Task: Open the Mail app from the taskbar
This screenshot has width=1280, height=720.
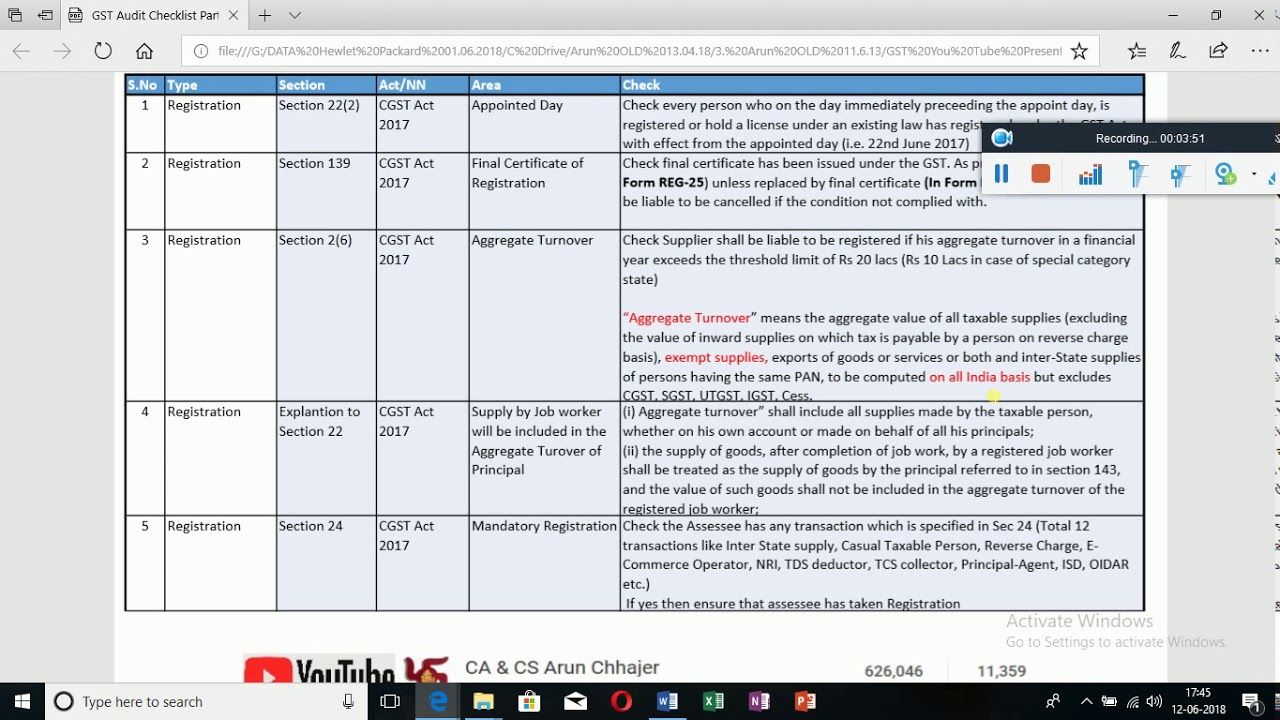Action: coord(576,702)
